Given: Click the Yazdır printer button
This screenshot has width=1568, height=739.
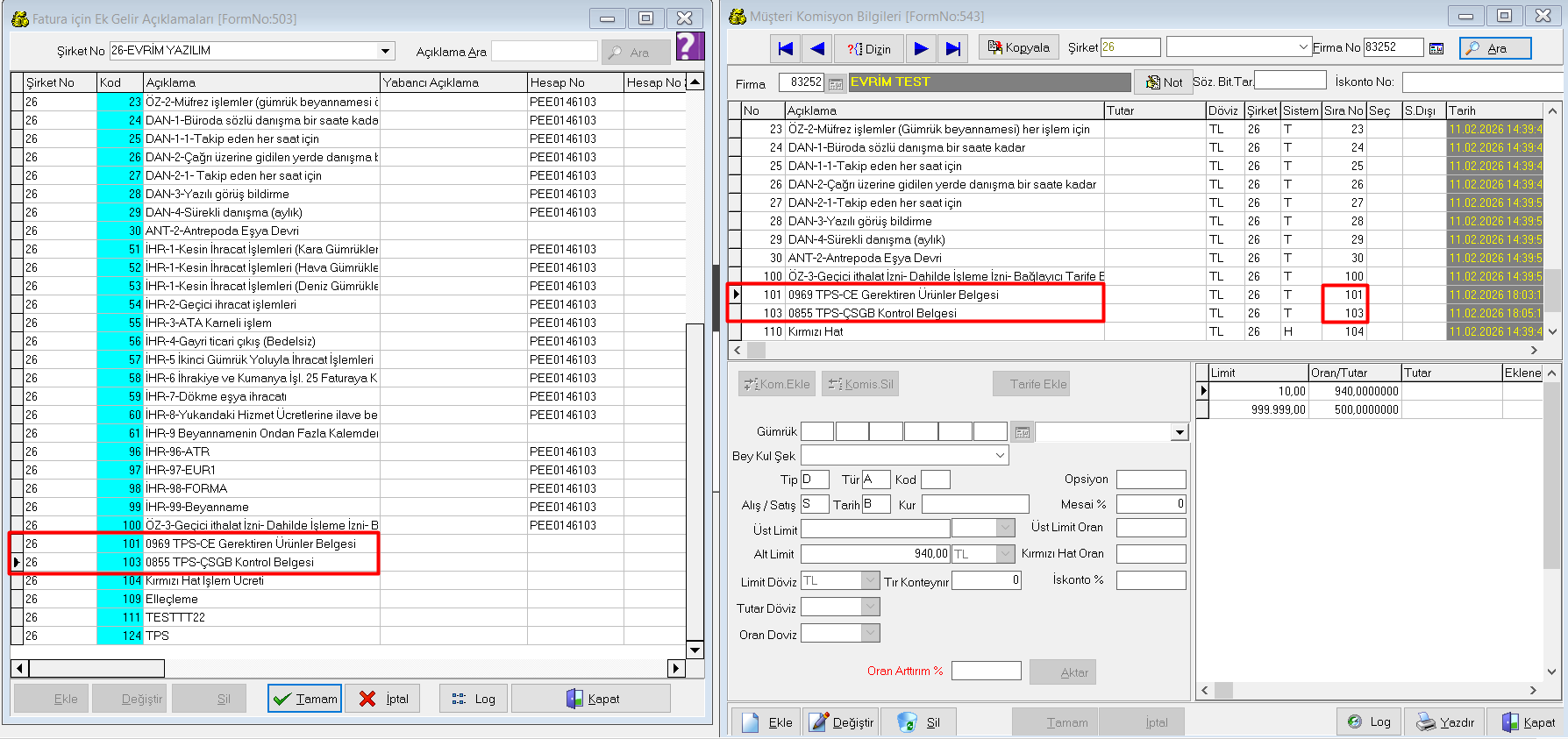Looking at the screenshot, I should tap(1446, 722).
